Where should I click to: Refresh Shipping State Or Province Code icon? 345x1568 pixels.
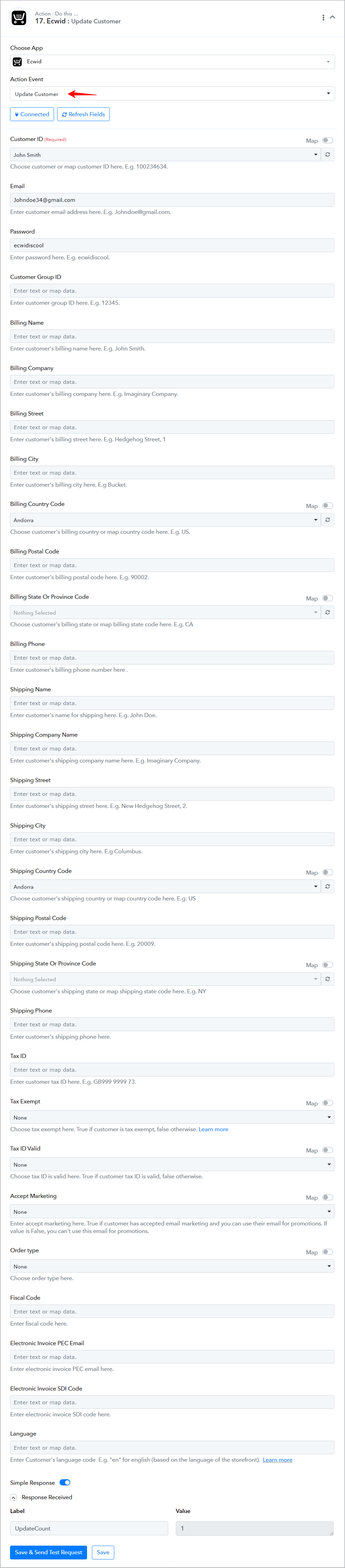tap(327, 980)
